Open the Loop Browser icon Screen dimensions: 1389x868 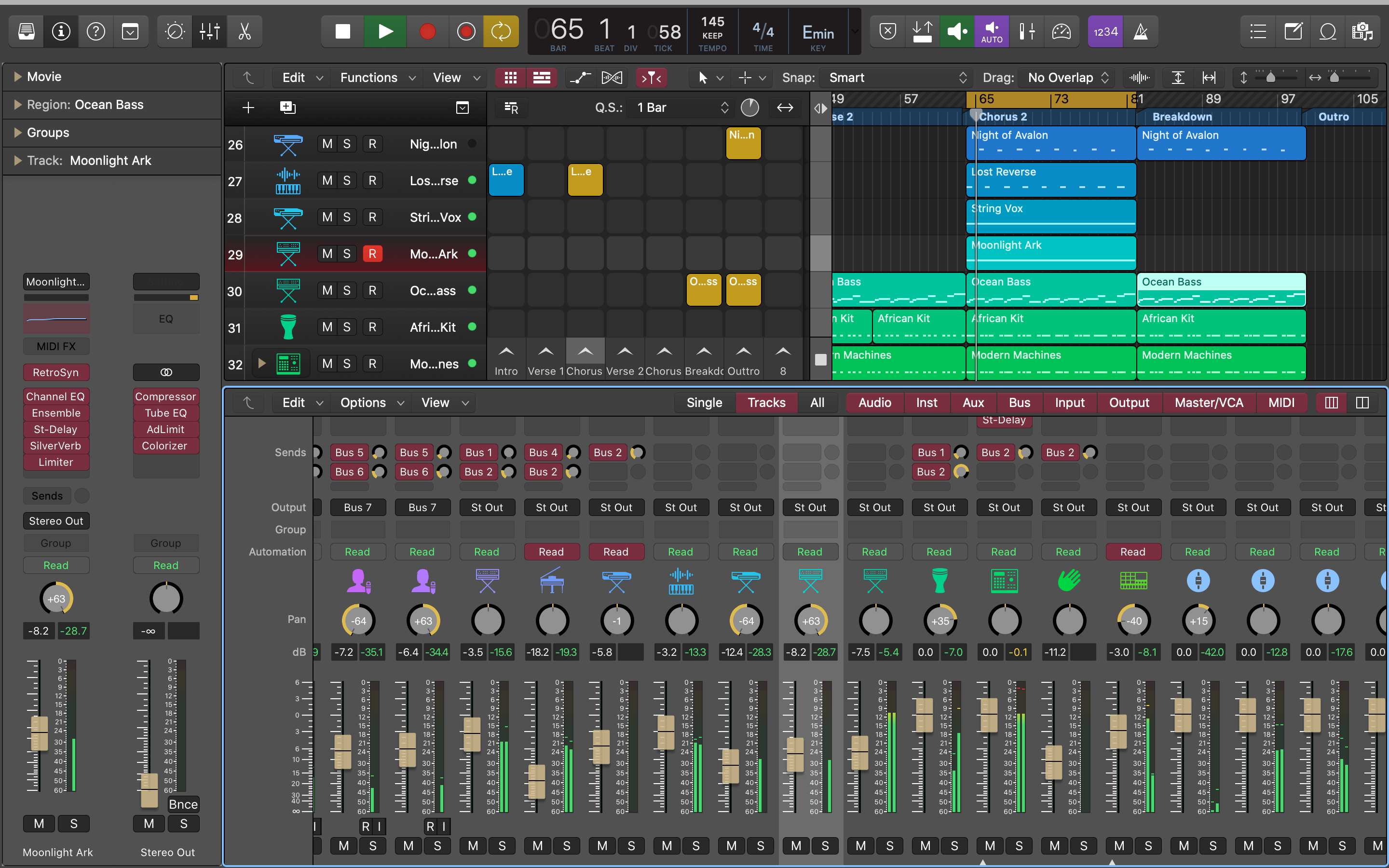point(1328,31)
